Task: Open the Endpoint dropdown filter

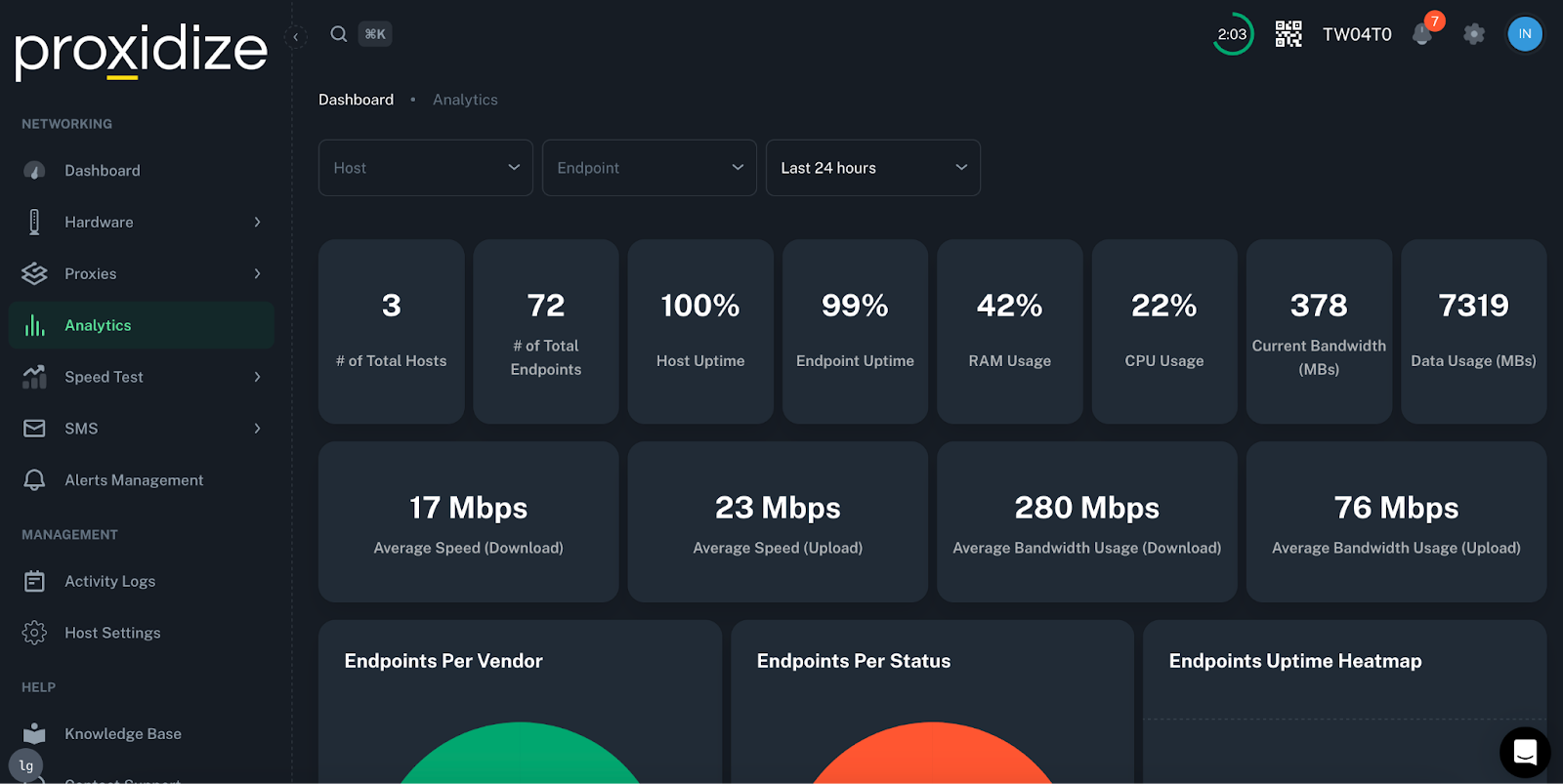Action: [650, 168]
